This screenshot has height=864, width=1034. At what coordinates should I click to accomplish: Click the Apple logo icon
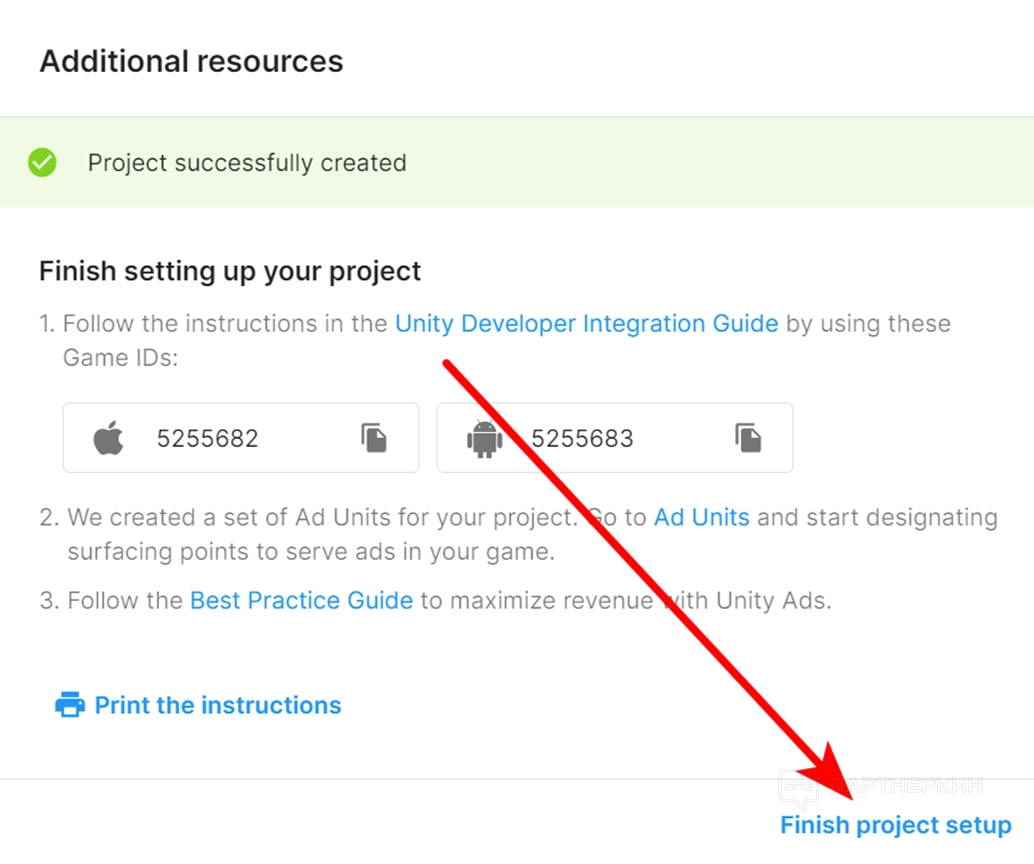point(109,438)
